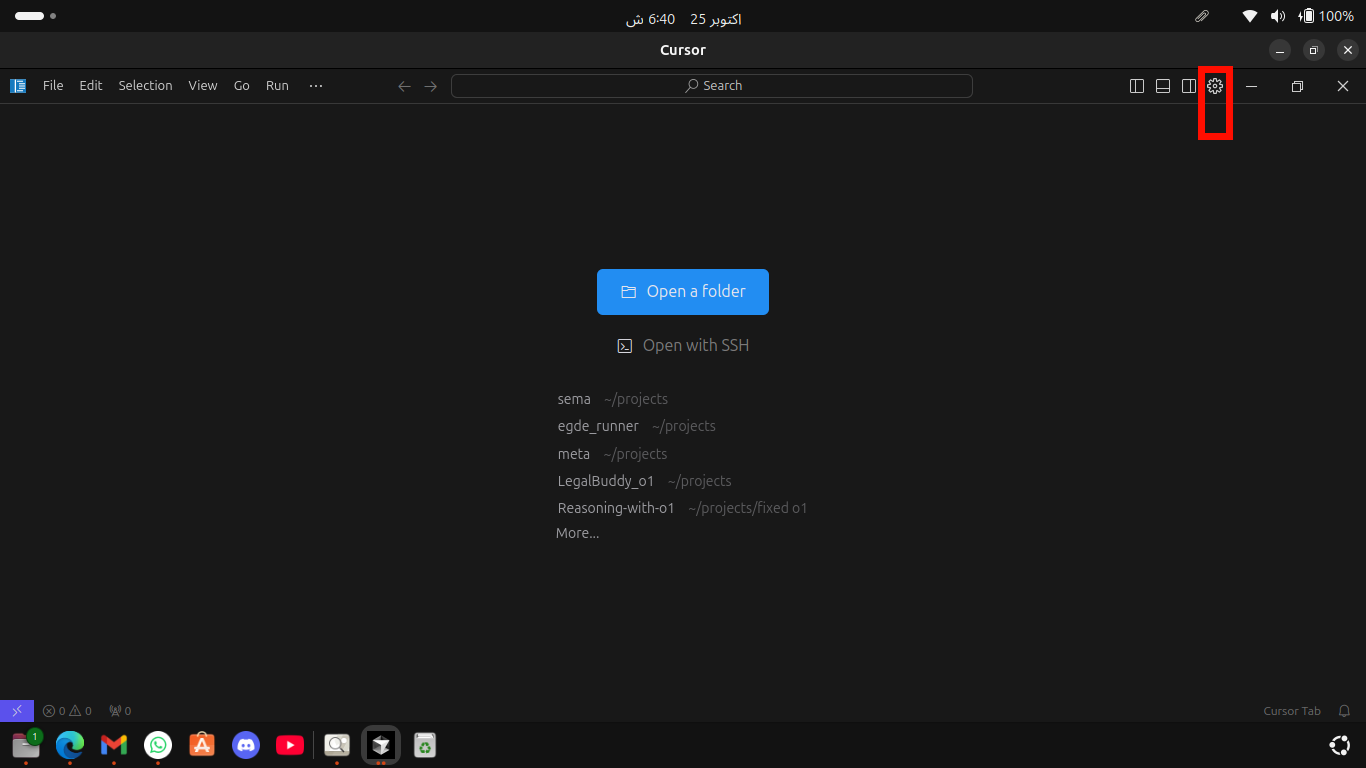Open YouTube from dock

click(x=290, y=745)
